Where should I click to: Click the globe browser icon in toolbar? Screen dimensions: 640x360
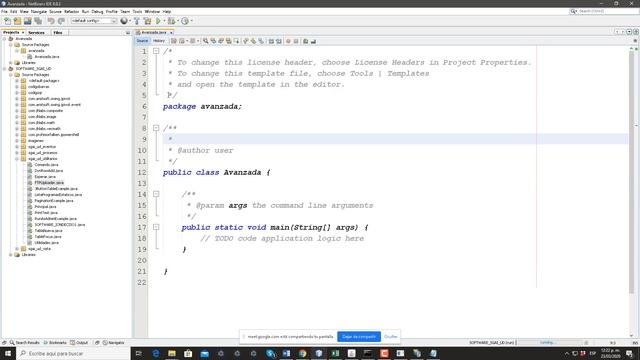tap(124, 21)
